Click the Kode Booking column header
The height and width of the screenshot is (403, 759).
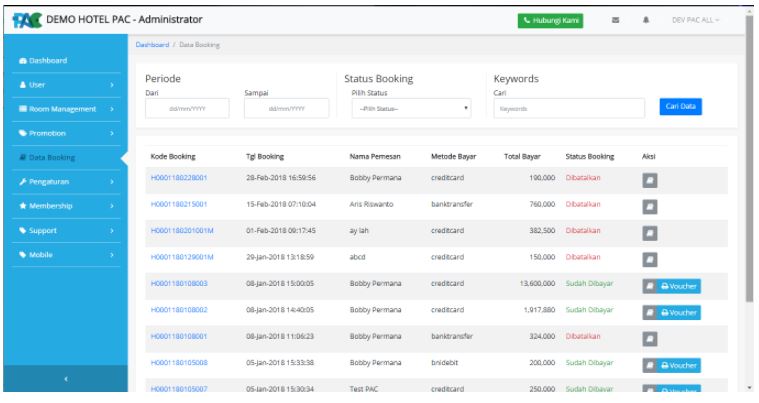coord(173,156)
